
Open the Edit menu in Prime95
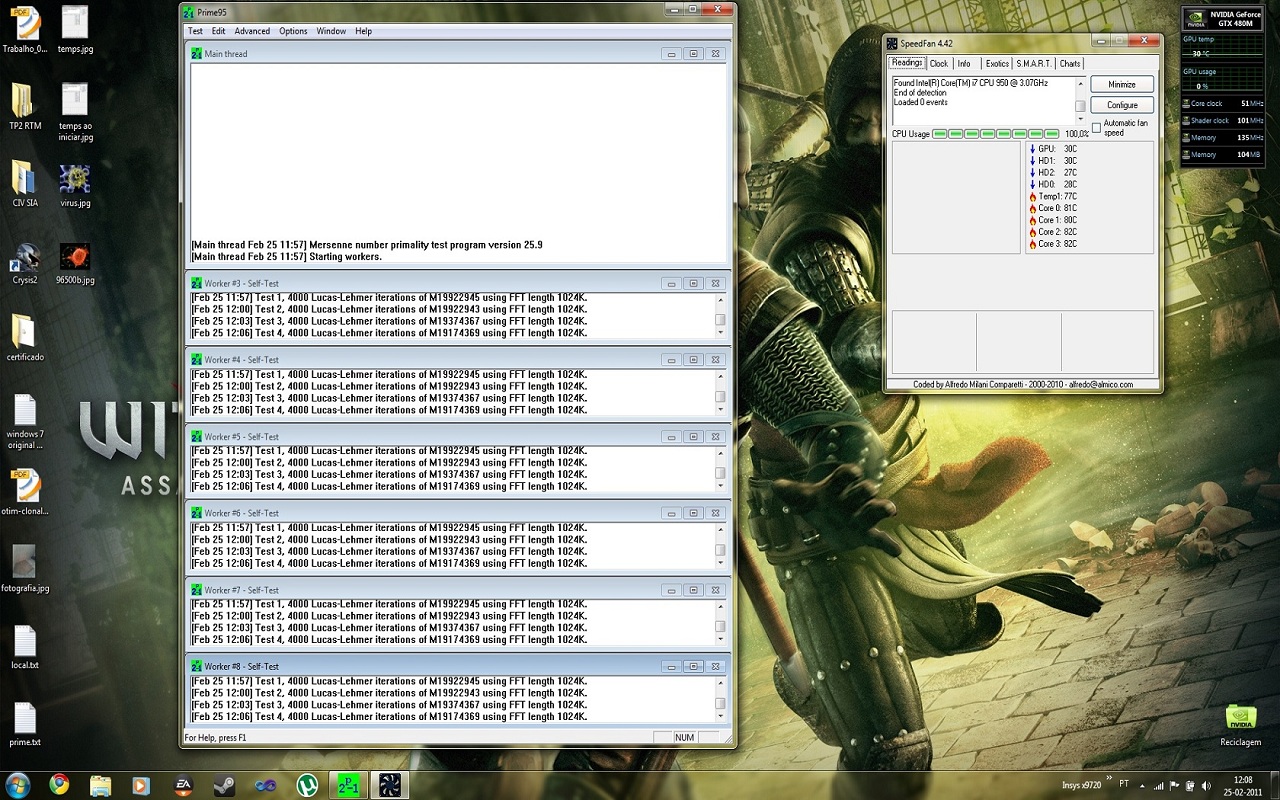pyautogui.click(x=218, y=31)
